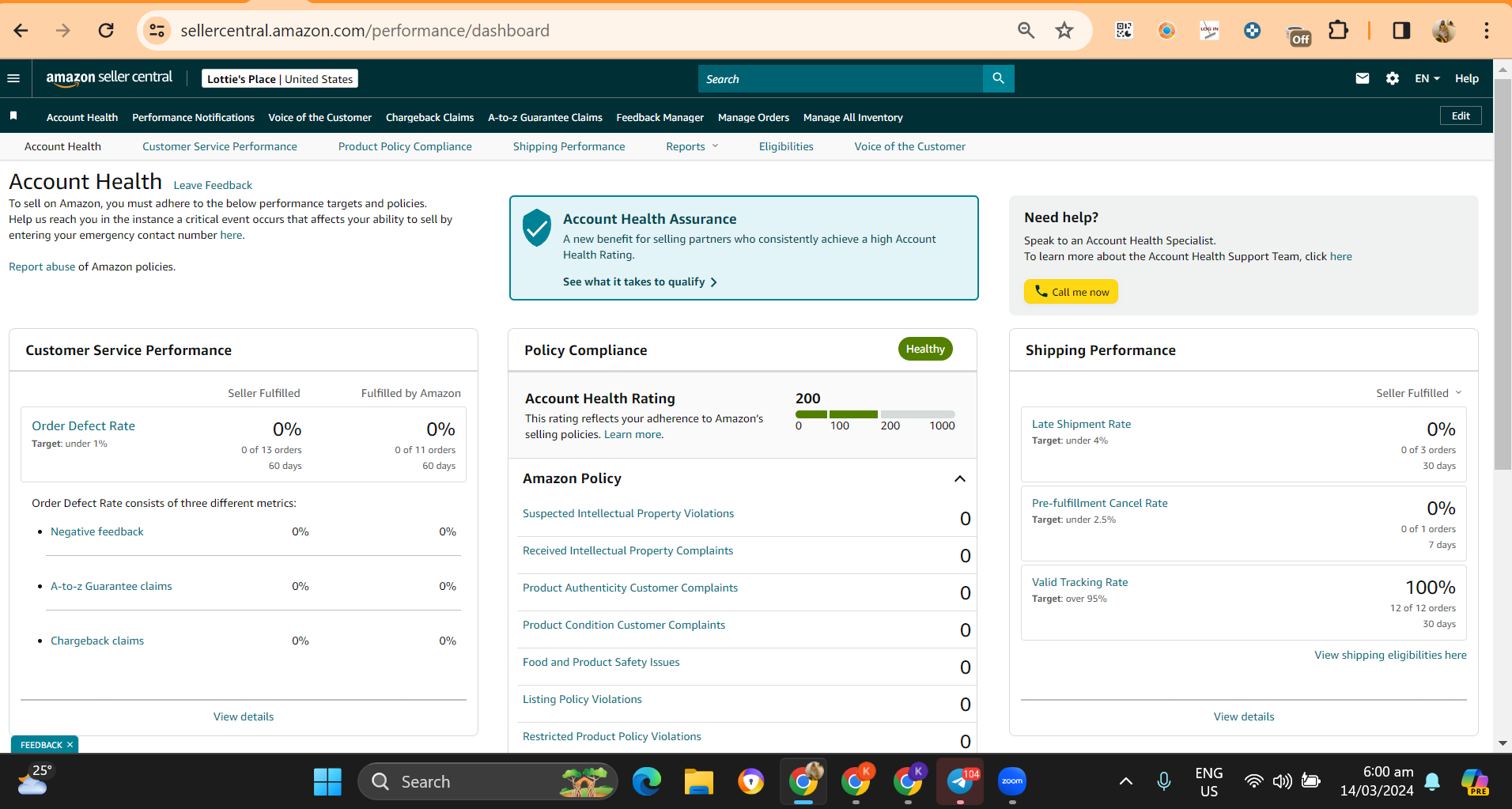Expand See what it takes to qualify

(x=640, y=282)
